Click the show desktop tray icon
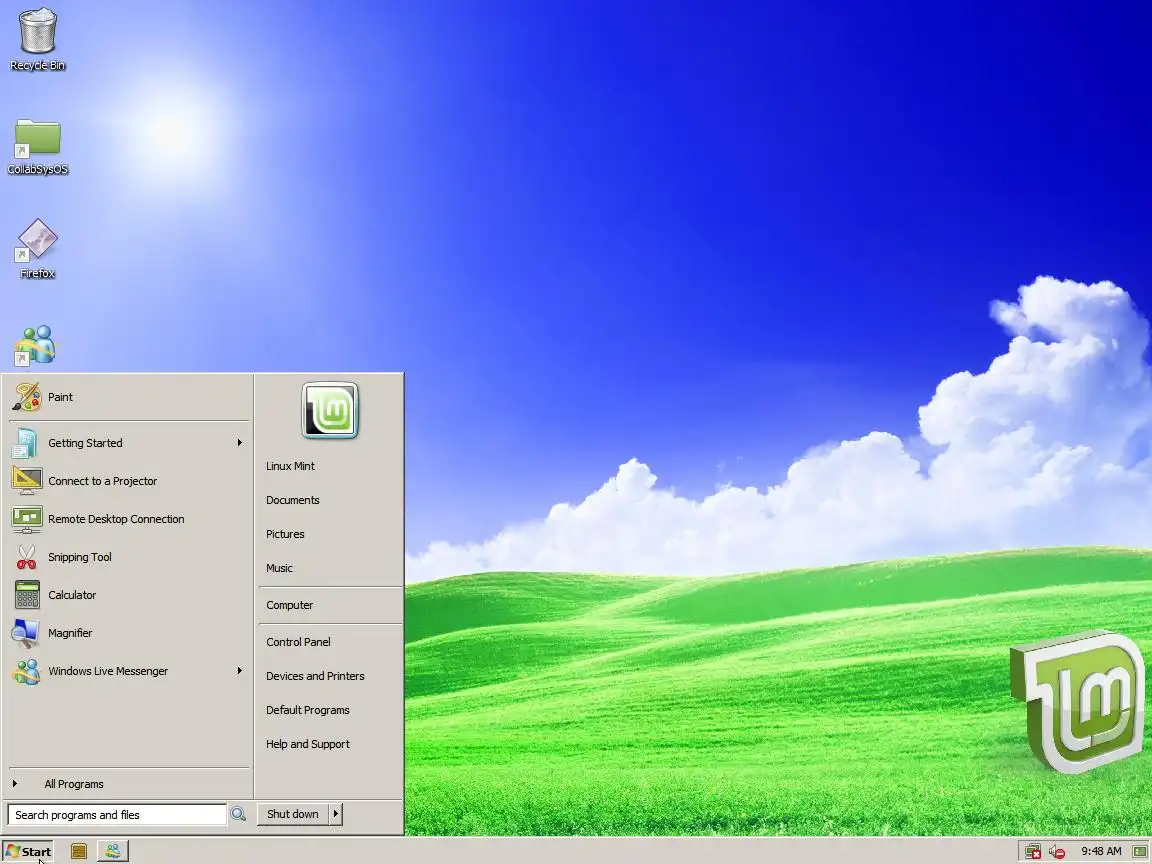The image size is (1152, 864). (x=1140, y=852)
